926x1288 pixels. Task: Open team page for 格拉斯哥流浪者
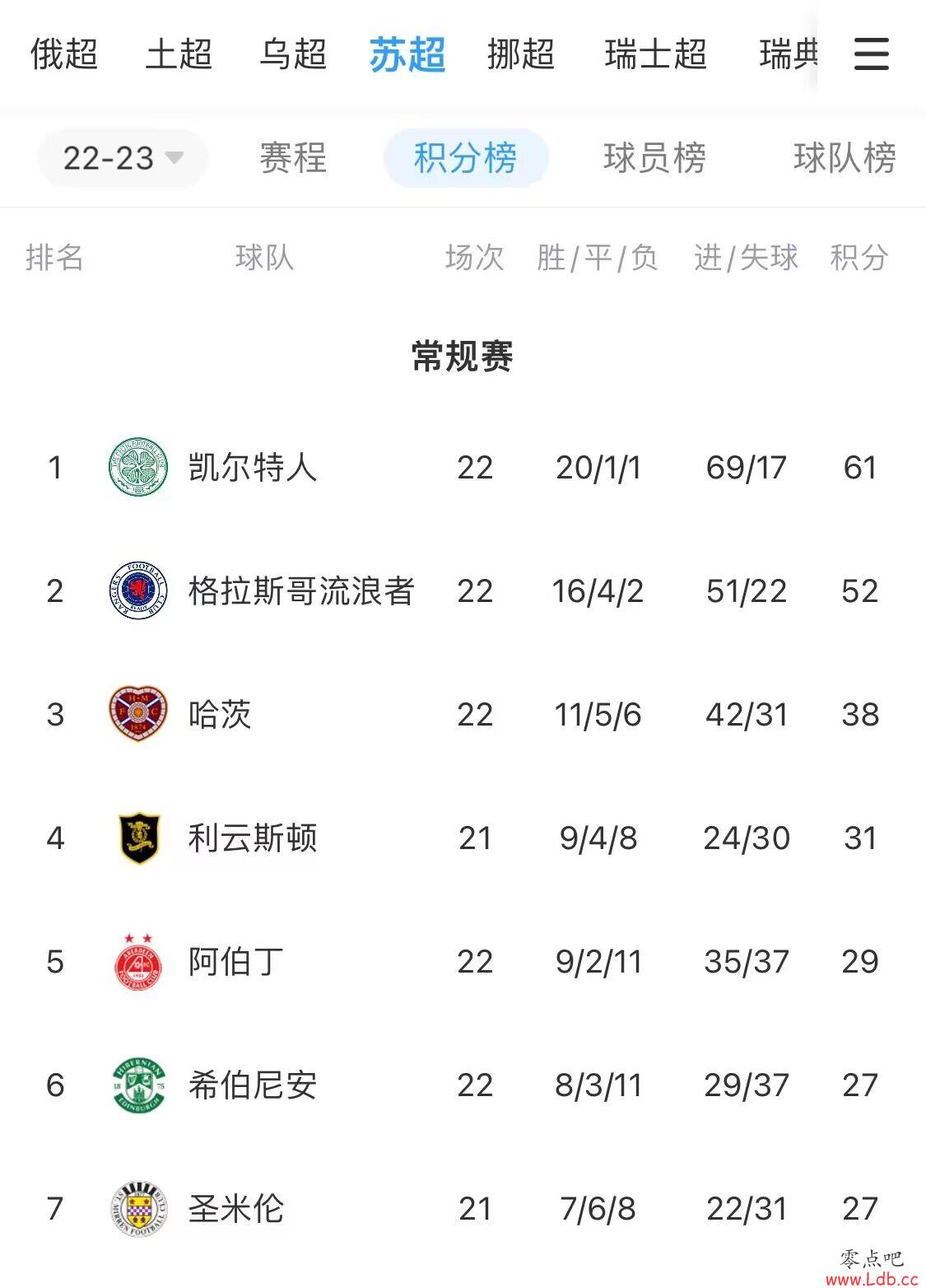click(301, 590)
